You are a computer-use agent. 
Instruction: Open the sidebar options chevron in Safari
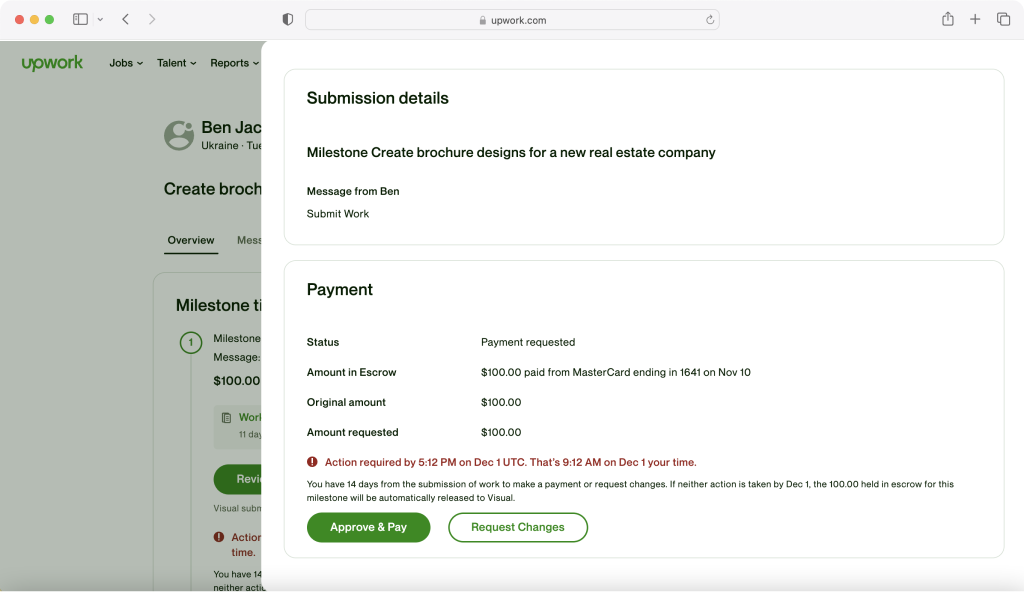[x=100, y=20]
